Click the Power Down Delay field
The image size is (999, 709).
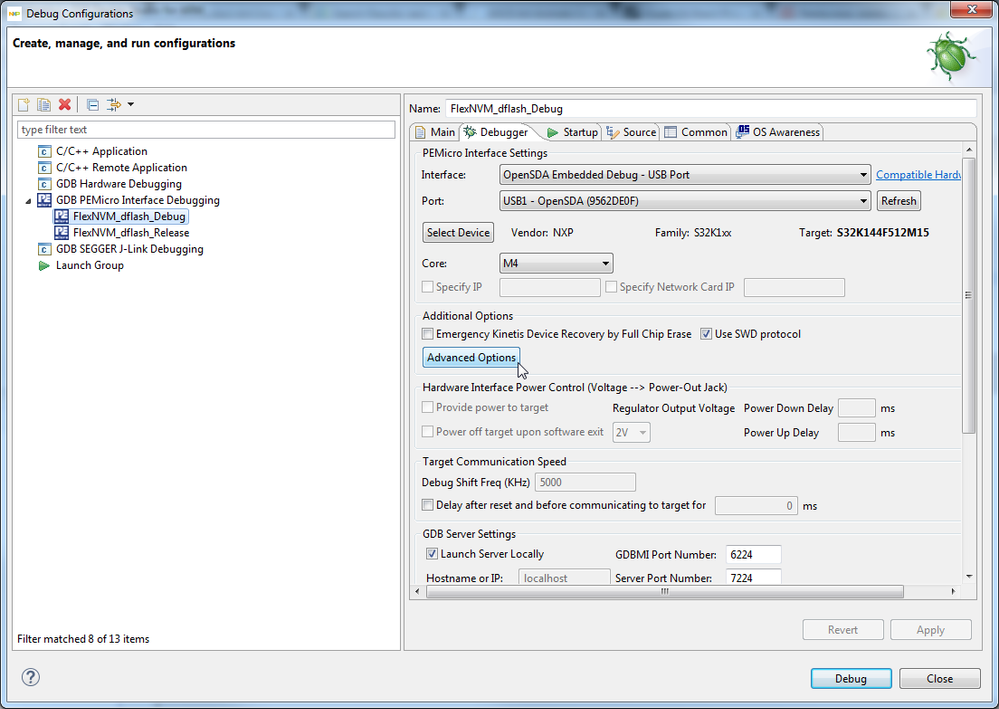[x=856, y=408]
